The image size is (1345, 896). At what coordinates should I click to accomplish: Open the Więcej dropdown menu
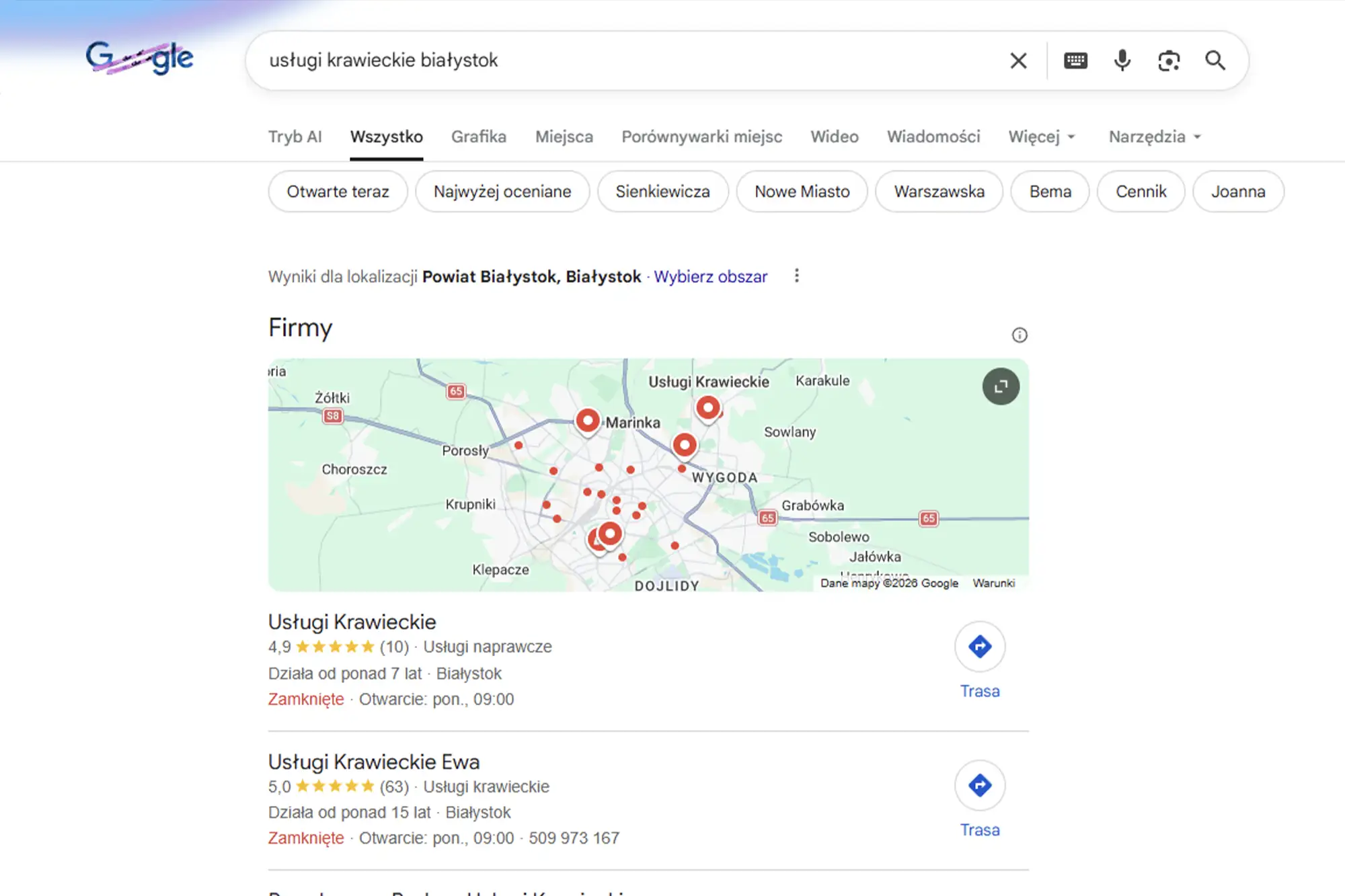click(1041, 136)
